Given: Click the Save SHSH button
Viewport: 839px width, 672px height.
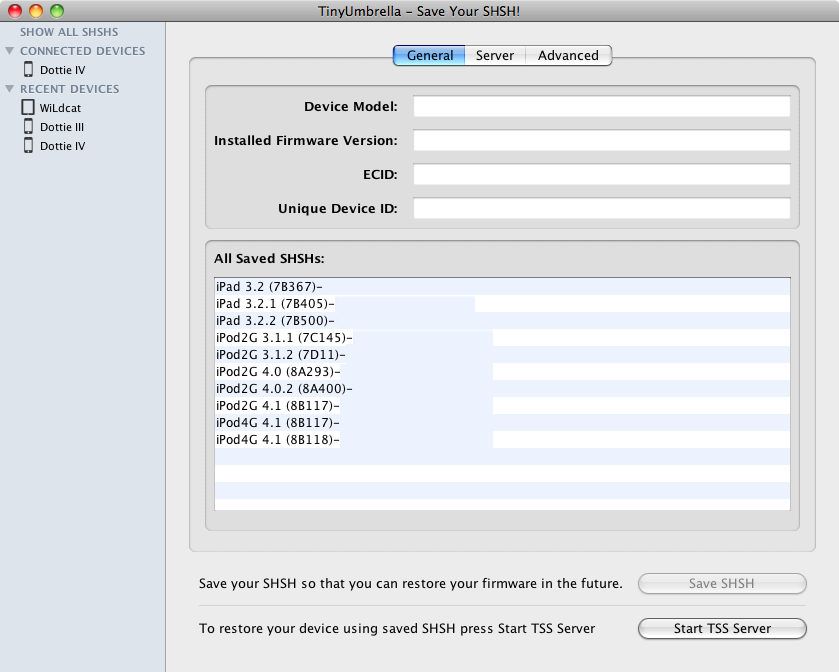Looking at the screenshot, I should point(722,584).
